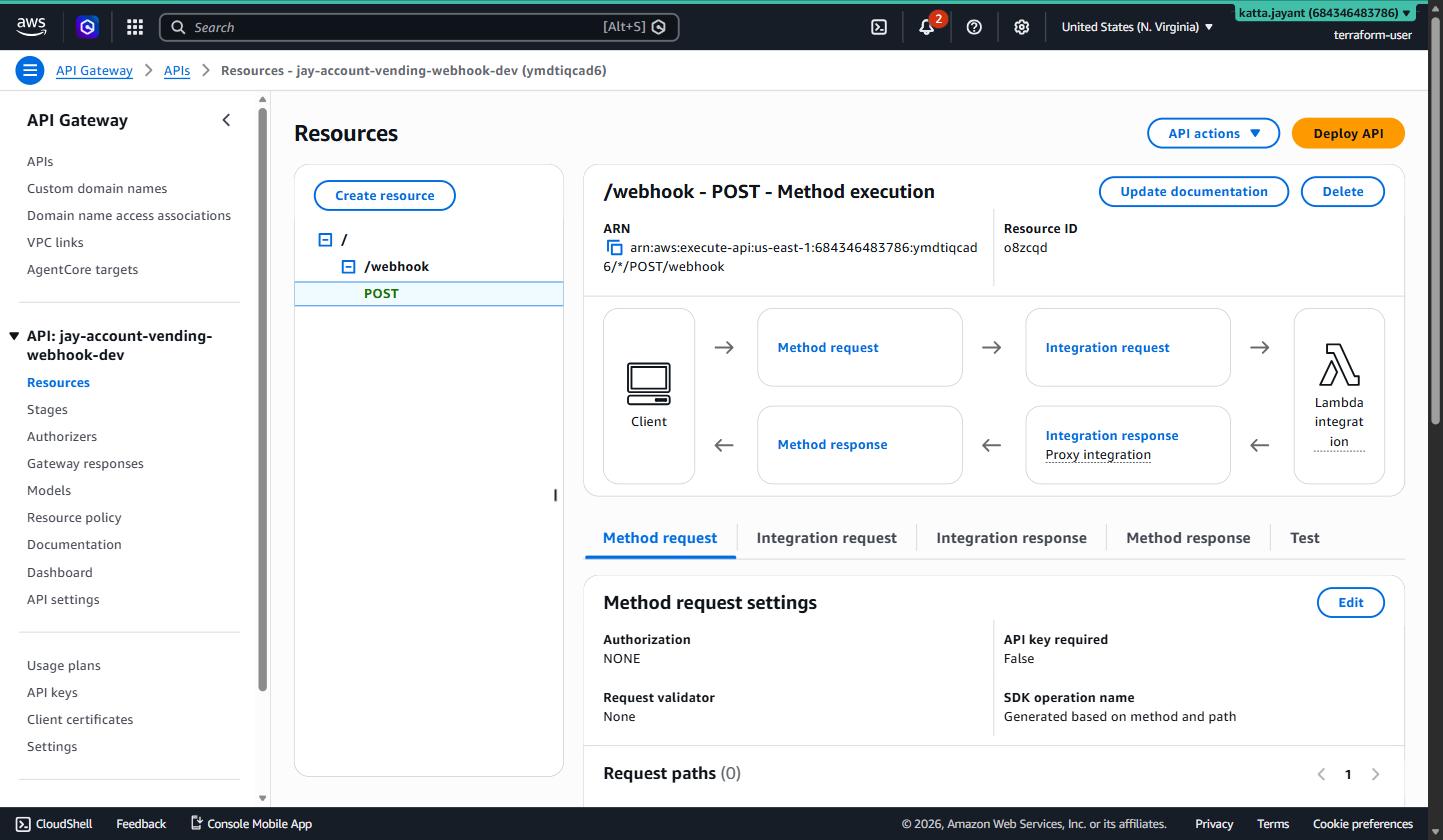Open Integration request in flow diagram

point(1107,348)
